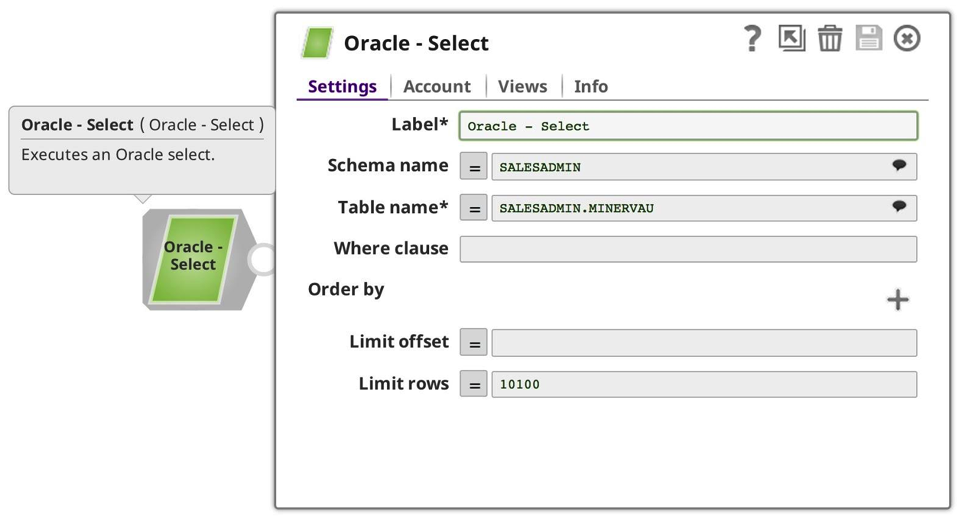
Task: Click the green parallelogram icon in dialog header
Action: pos(317,43)
